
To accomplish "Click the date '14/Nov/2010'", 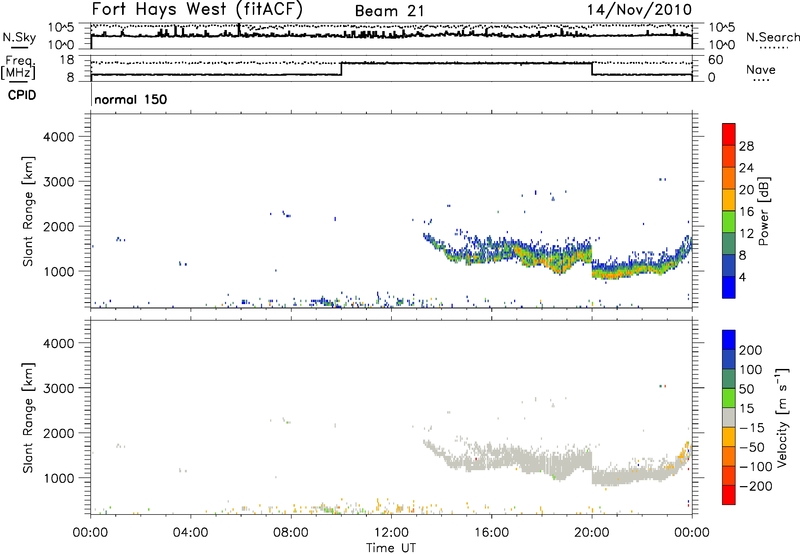I will pyautogui.click(x=639, y=10).
